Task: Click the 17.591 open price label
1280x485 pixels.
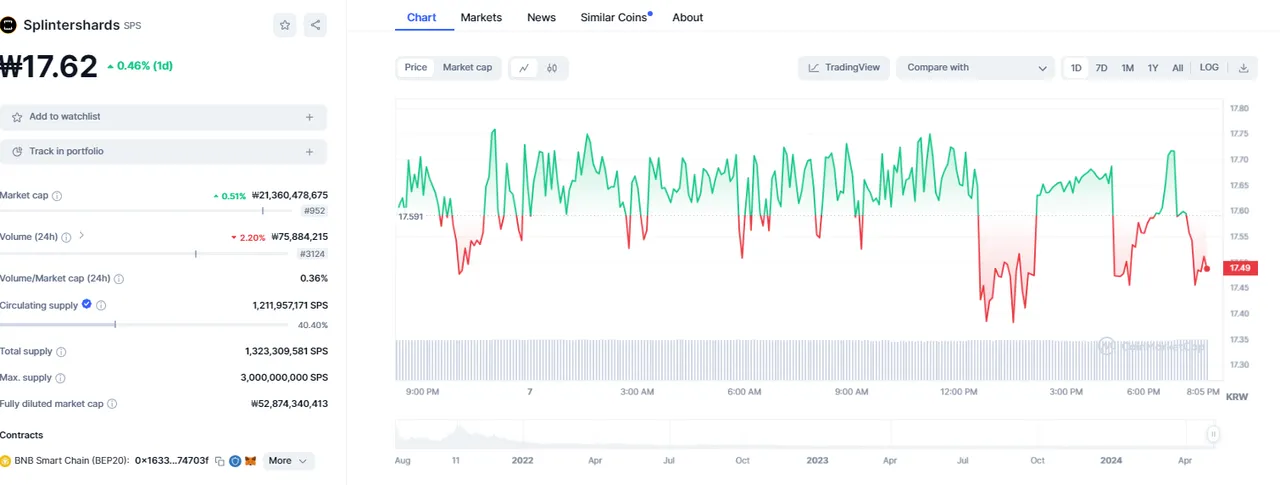Action: pos(410,216)
